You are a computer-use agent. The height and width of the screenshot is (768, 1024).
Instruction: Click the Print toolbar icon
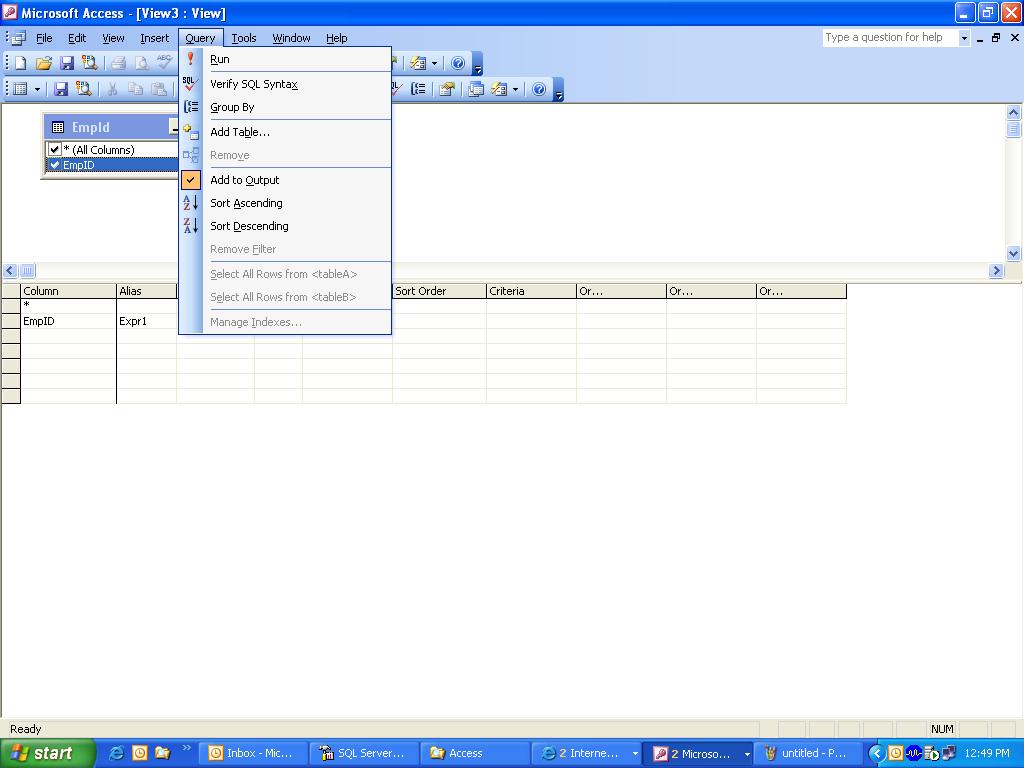point(118,63)
